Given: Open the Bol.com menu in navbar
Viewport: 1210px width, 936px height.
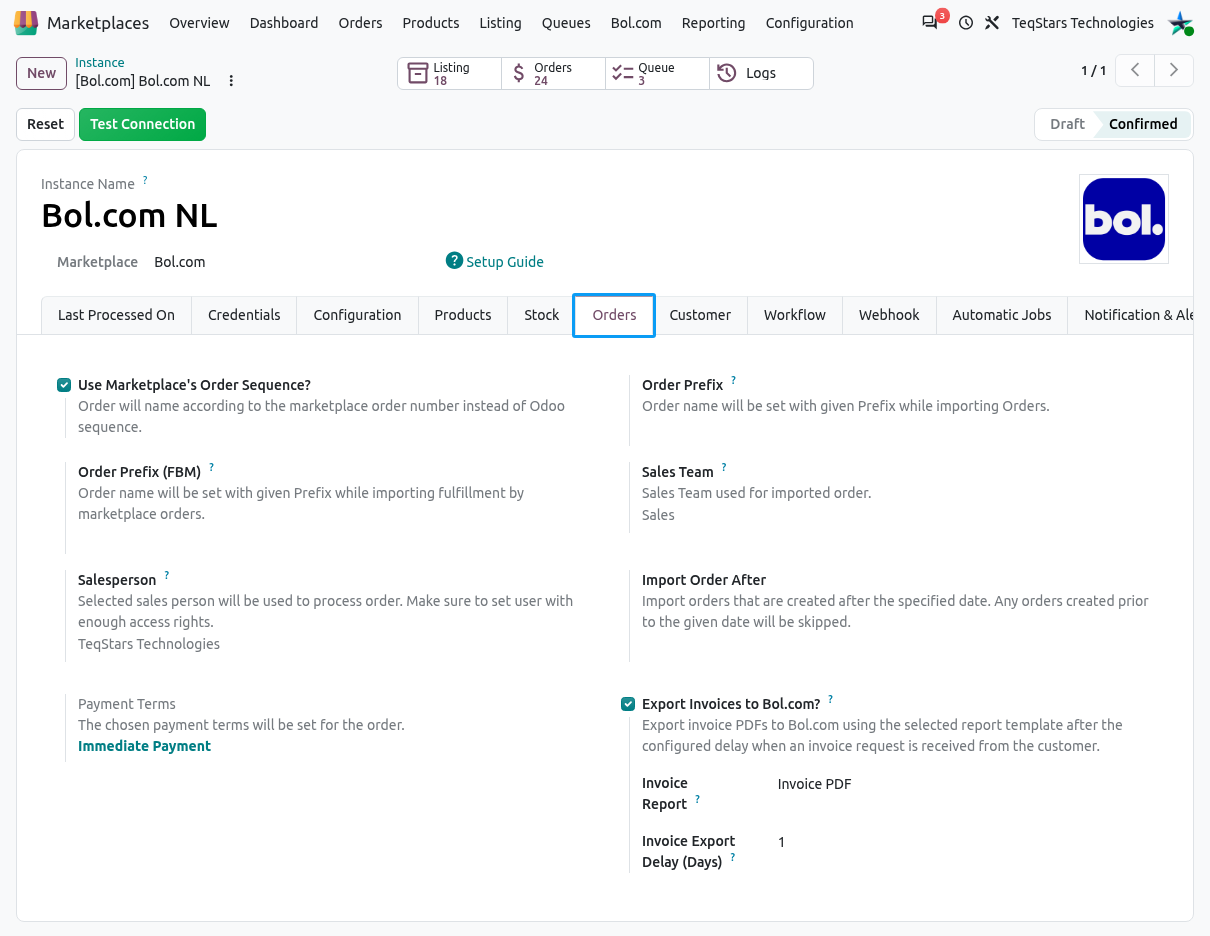Looking at the screenshot, I should point(636,22).
